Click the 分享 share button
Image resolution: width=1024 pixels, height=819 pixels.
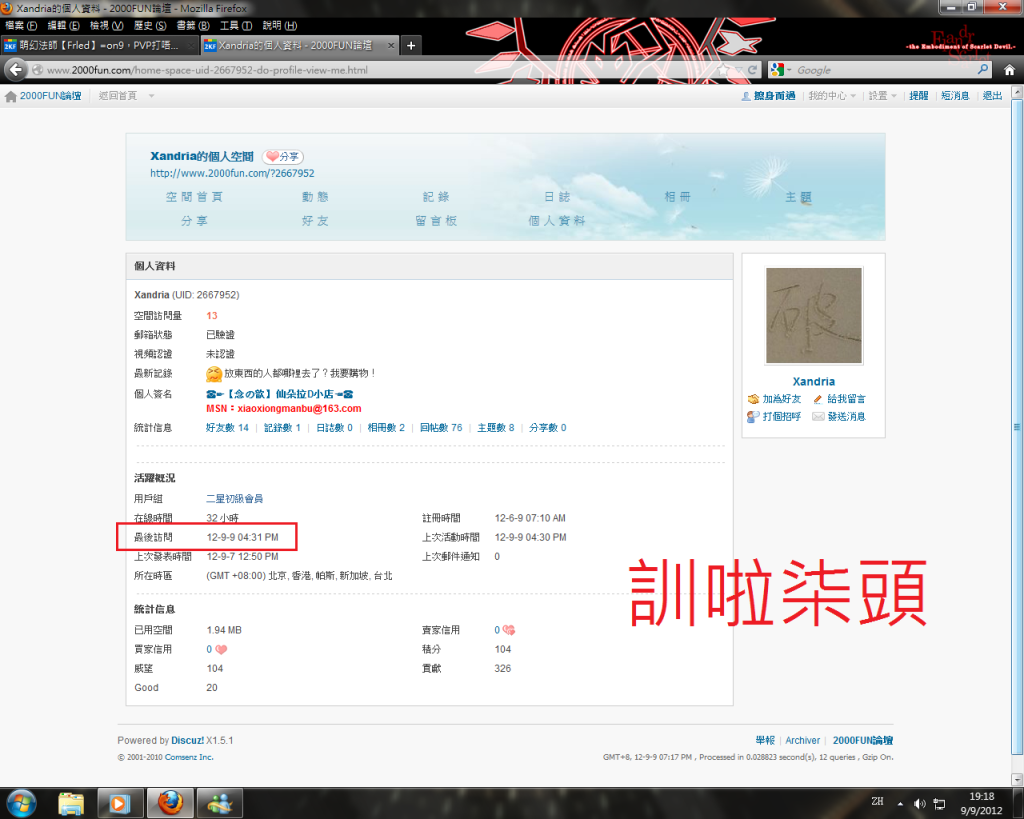[x=283, y=157]
